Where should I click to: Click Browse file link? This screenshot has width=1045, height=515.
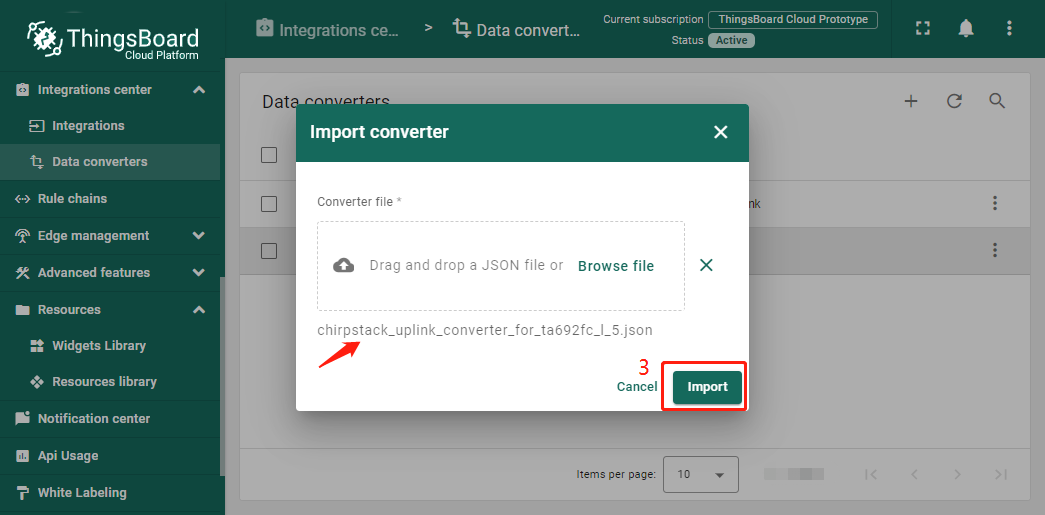[x=616, y=266]
